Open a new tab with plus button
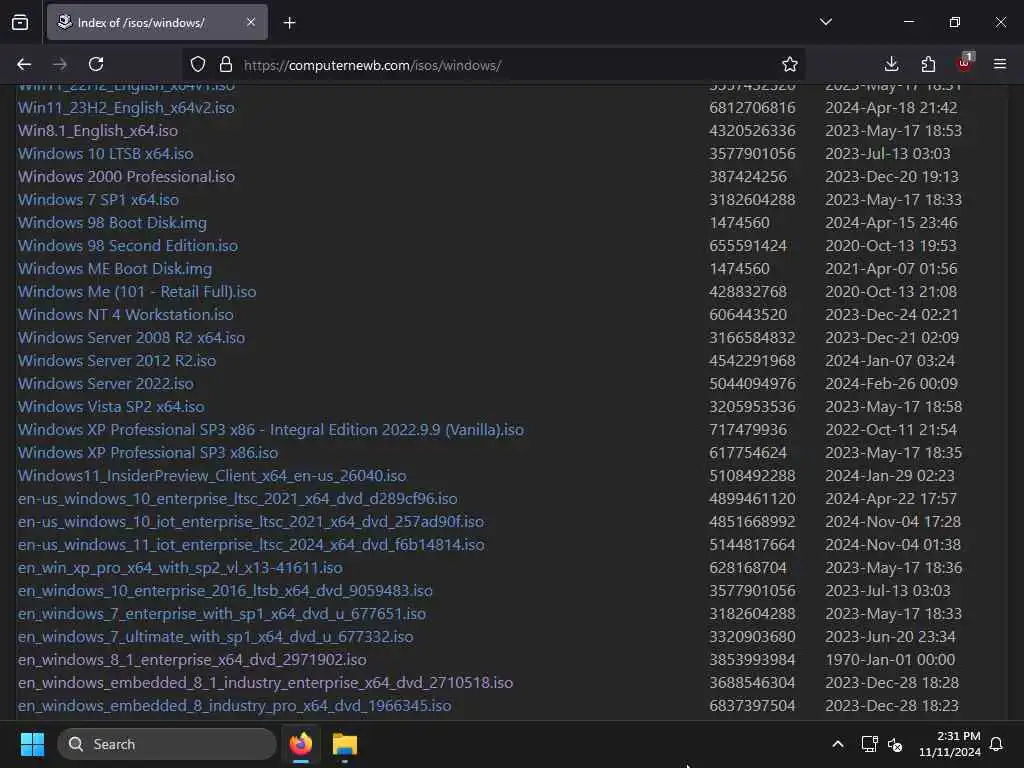This screenshot has height=768, width=1024. click(x=289, y=23)
